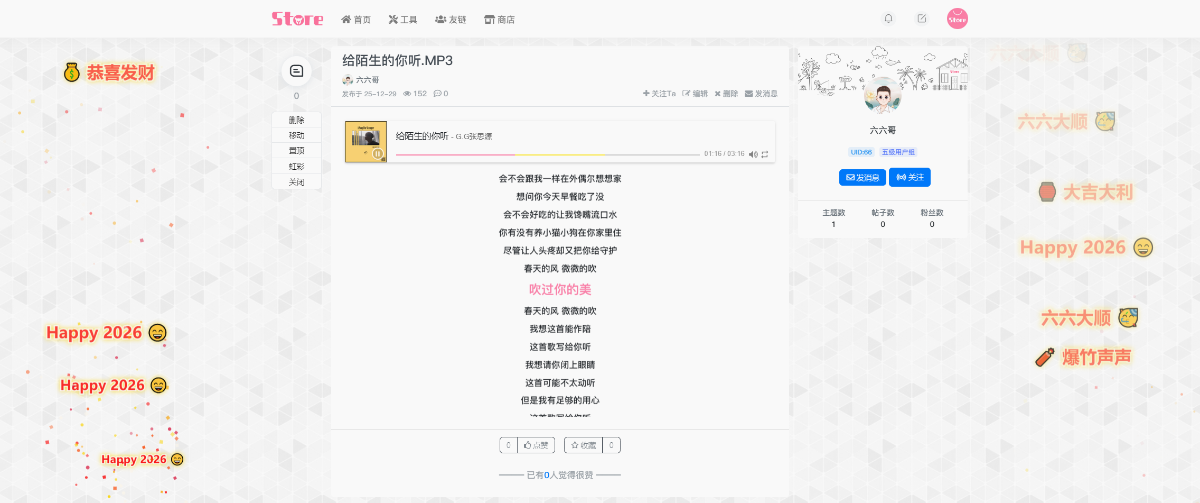Open the 商店 shop page
This screenshot has width=1200, height=503.
point(499,19)
